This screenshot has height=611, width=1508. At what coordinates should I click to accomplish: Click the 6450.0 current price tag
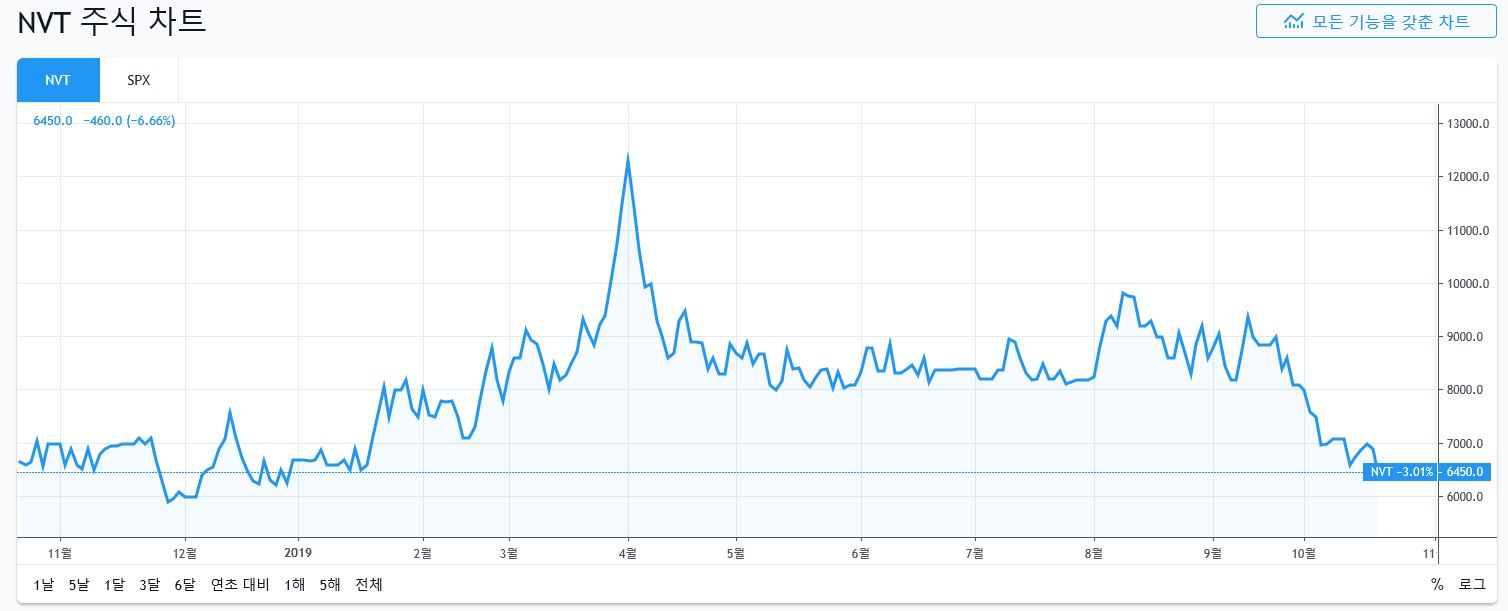(1465, 472)
